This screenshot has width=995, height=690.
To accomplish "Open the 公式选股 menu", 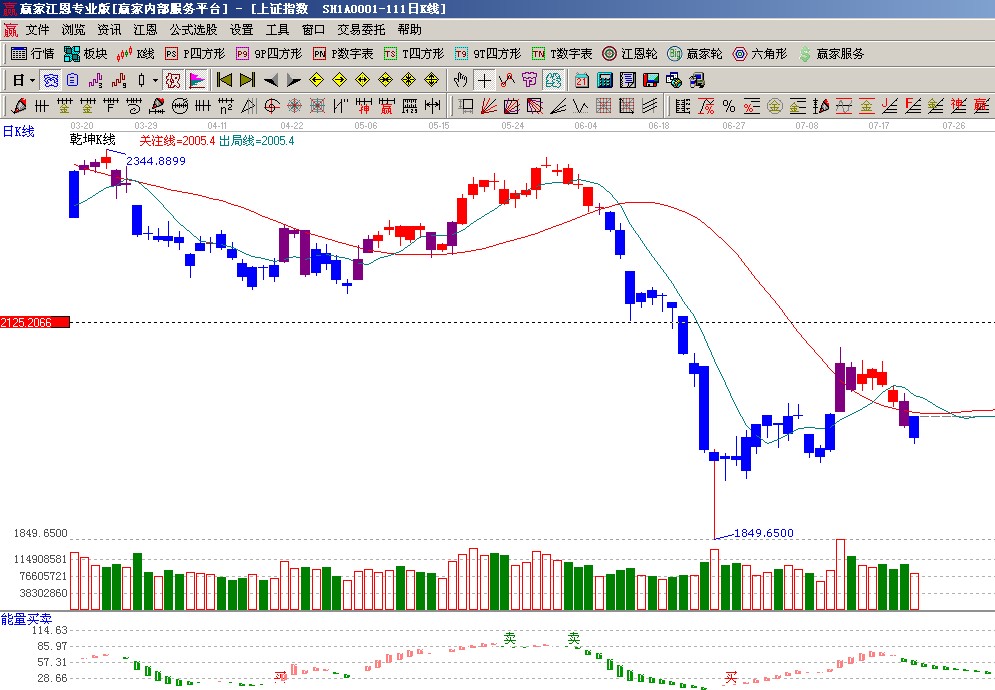I will pos(194,30).
